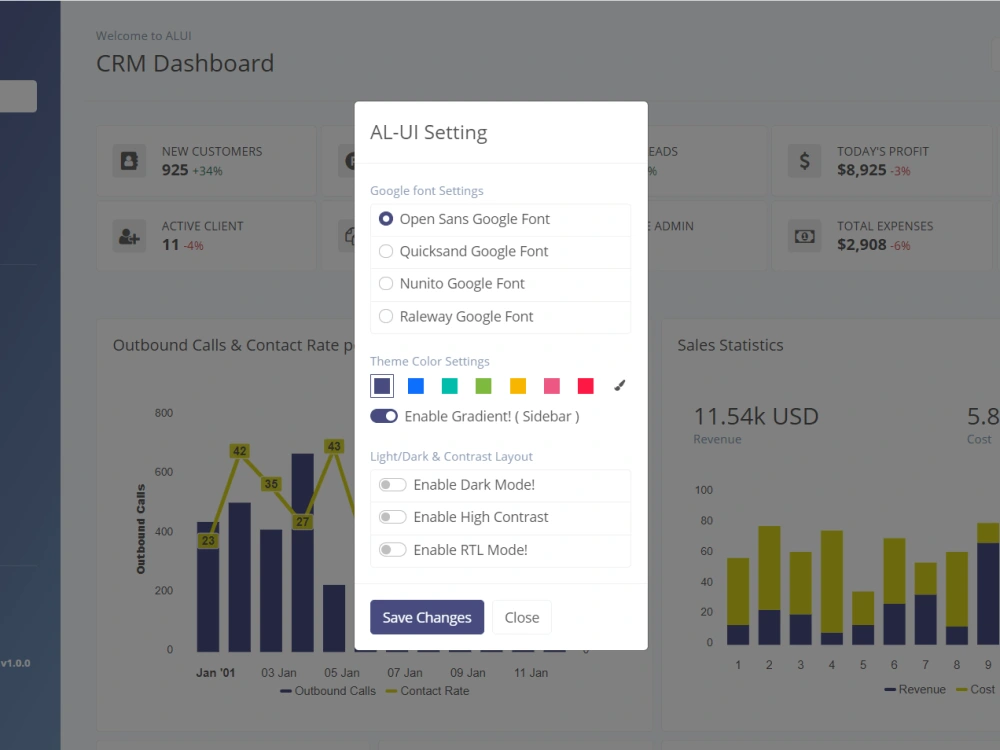The height and width of the screenshot is (750, 1000).
Task: Enable Dark Mode switch
Action: 392,485
